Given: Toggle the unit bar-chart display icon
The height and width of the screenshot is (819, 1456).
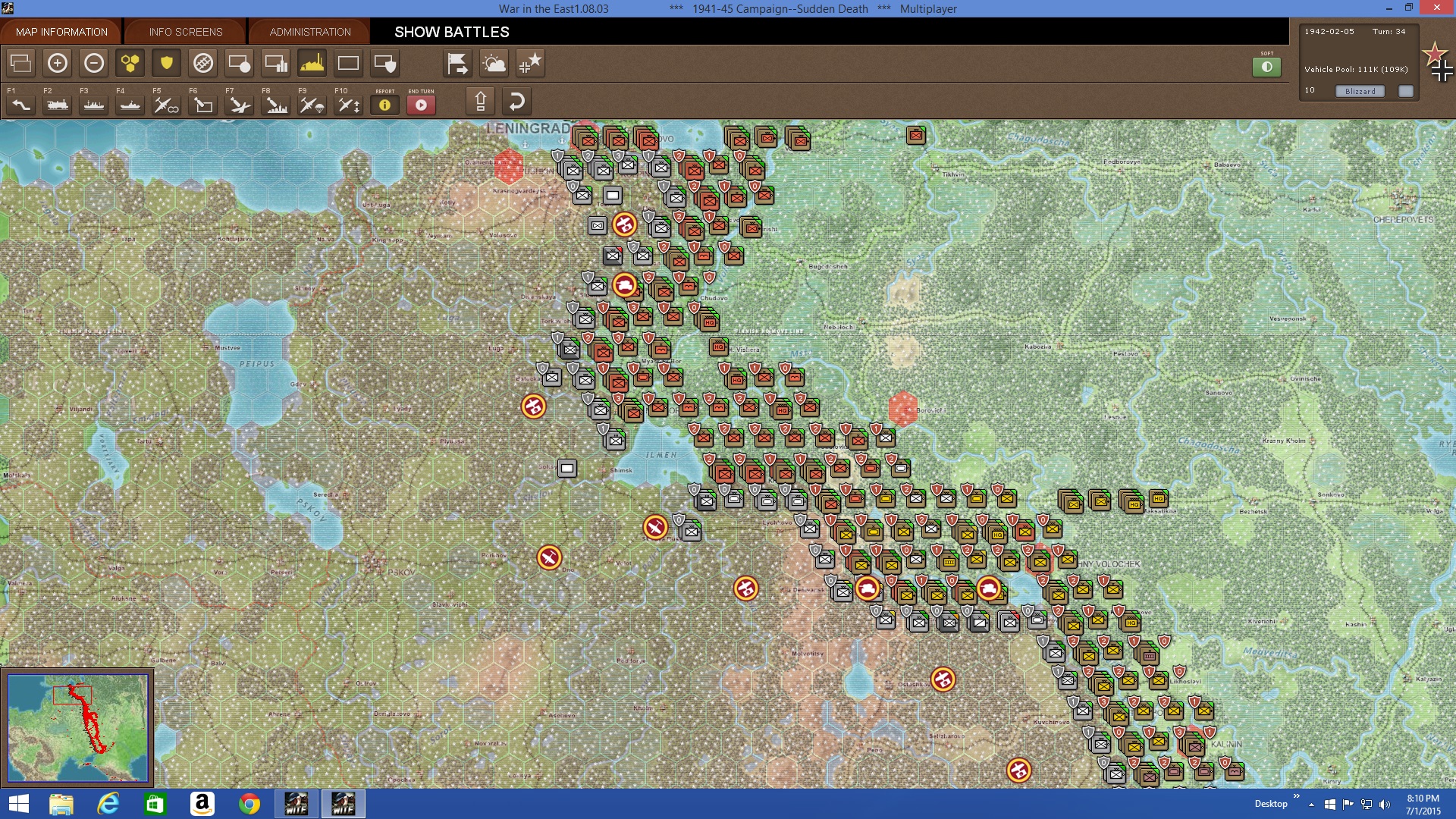Looking at the screenshot, I should 276,63.
